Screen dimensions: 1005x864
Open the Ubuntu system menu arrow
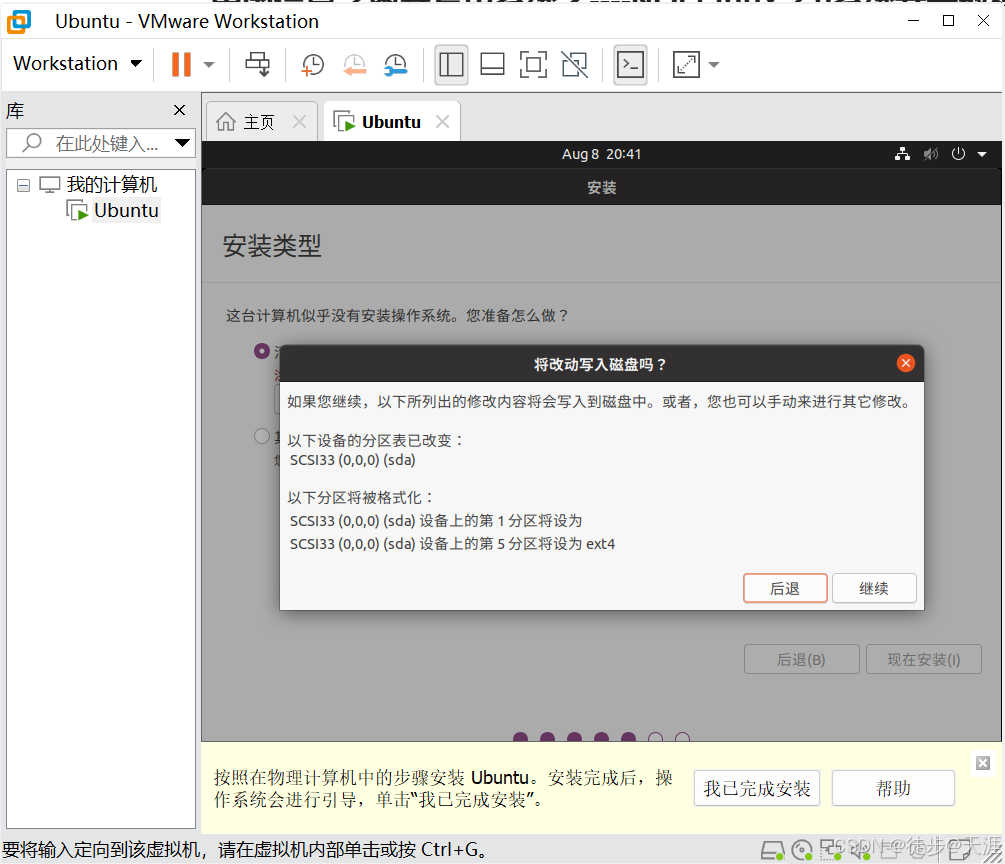(x=982, y=154)
